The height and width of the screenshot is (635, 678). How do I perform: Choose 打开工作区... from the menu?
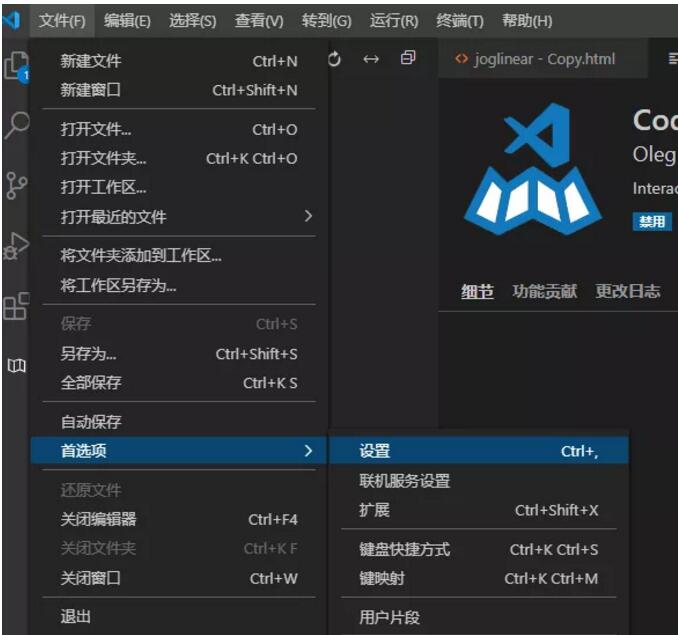click(x=179, y=187)
